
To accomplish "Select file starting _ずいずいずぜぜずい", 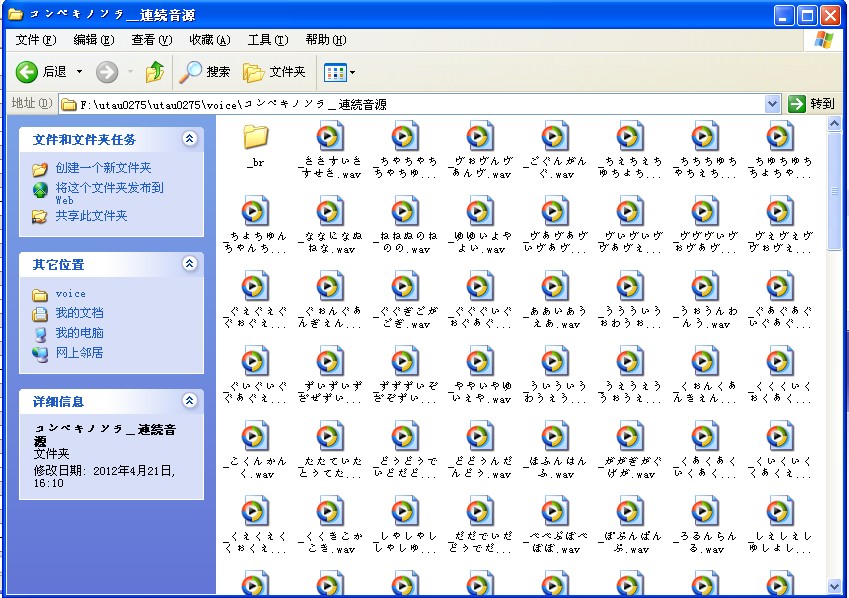I will [x=330, y=375].
